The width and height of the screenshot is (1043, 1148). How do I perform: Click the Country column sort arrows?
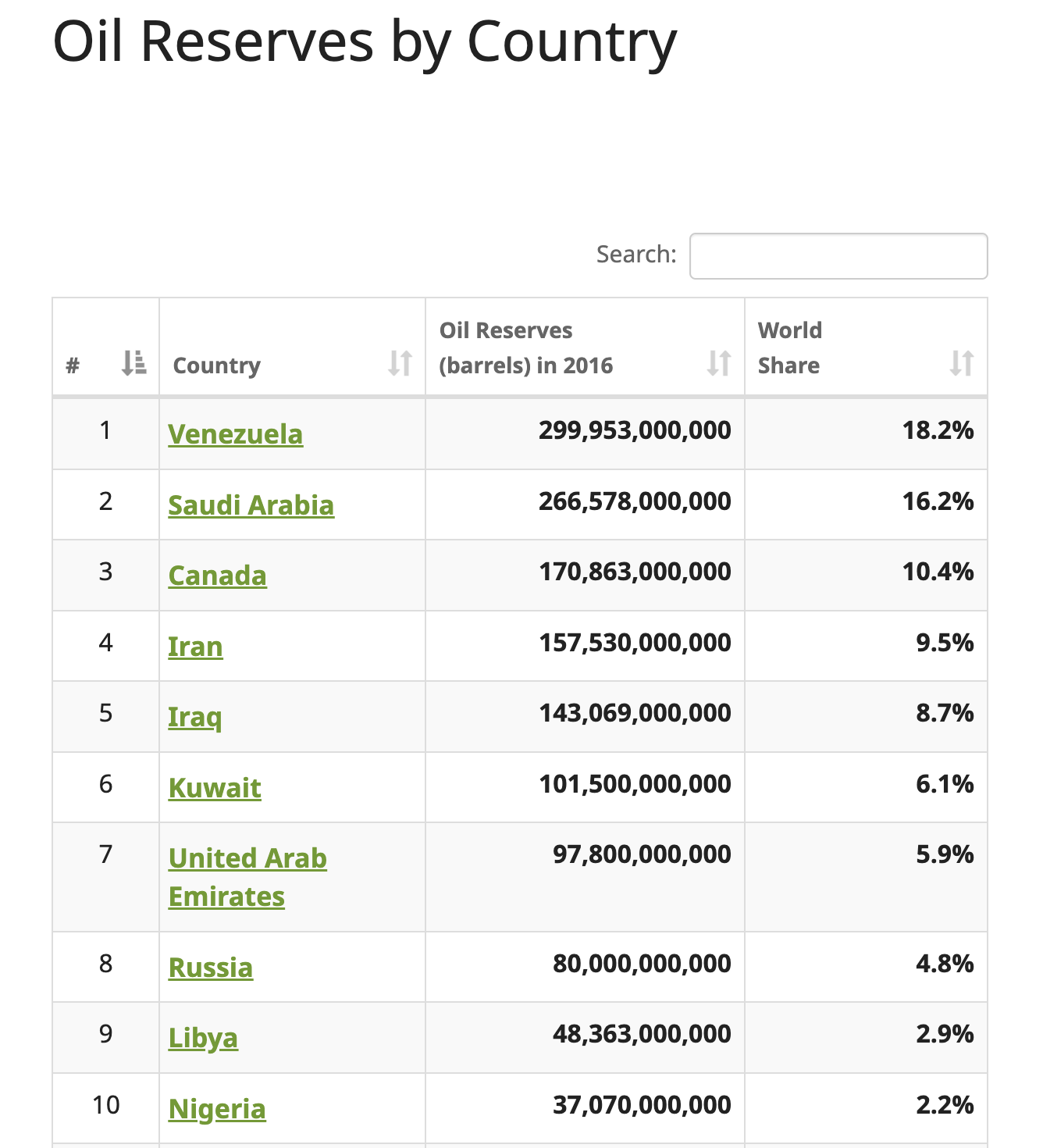pyautogui.click(x=400, y=363)
